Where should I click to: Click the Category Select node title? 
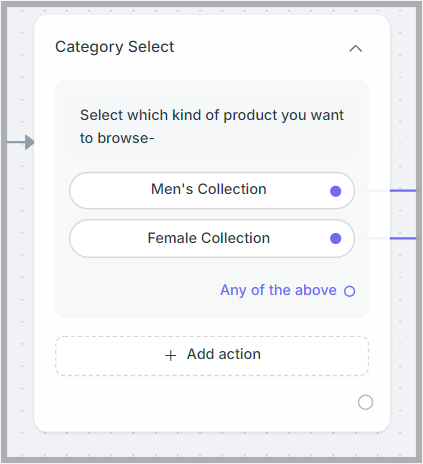point(114,47)
